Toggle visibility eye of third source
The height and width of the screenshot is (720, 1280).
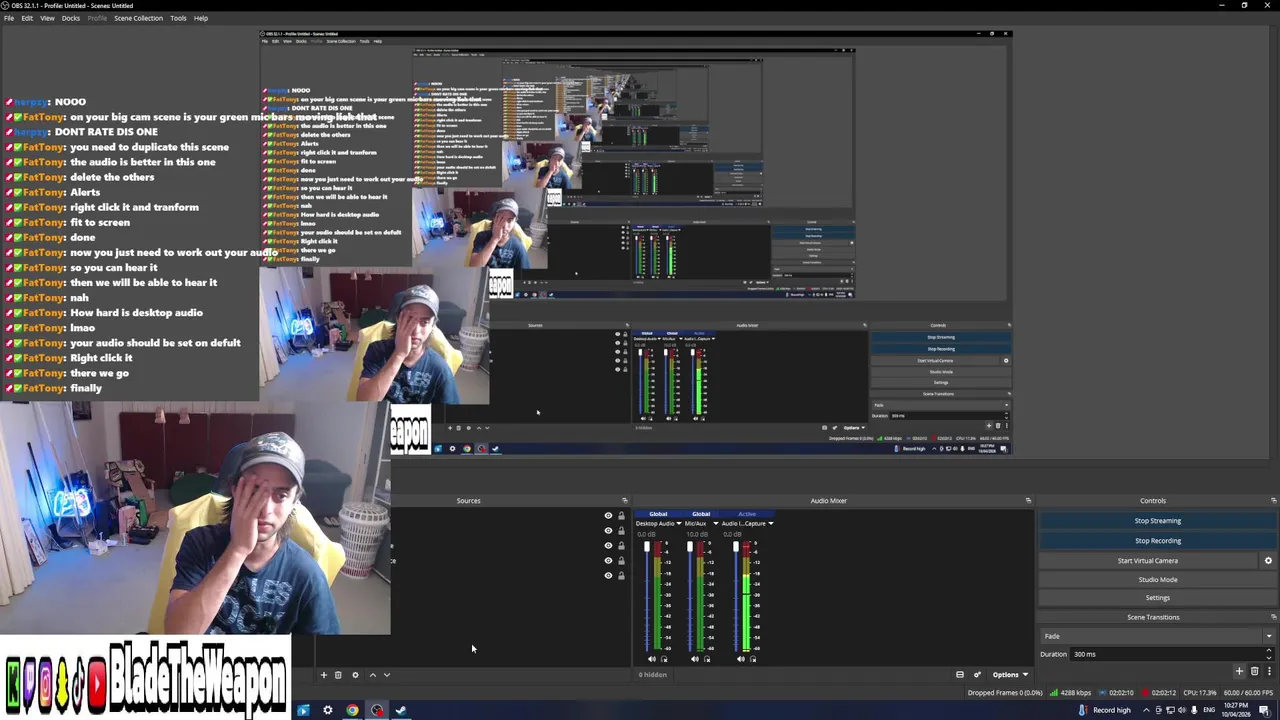click(608, 546)
